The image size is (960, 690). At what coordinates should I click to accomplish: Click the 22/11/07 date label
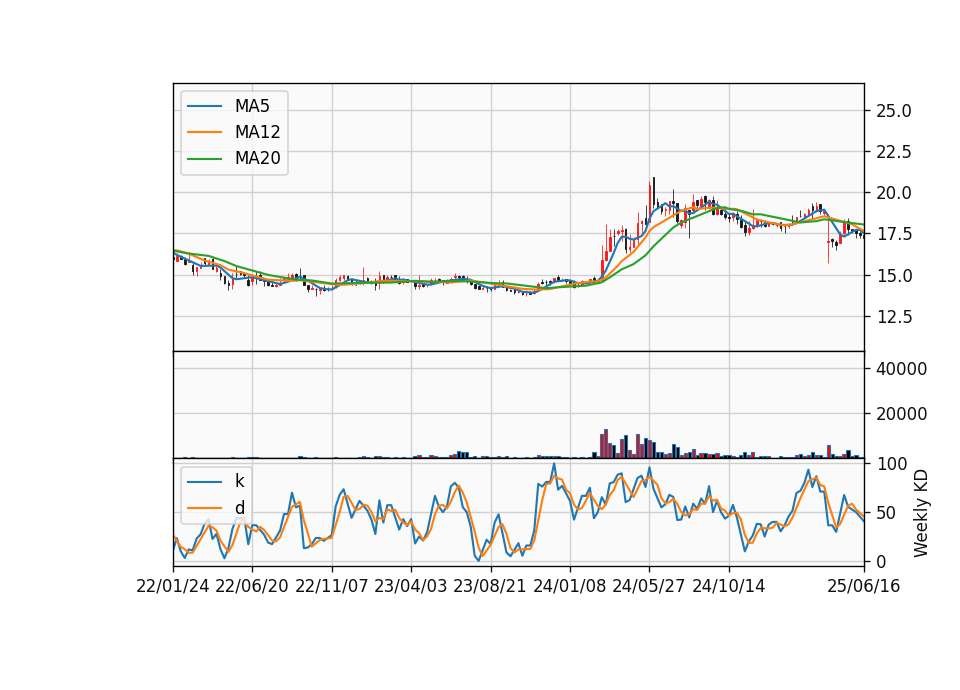[332, 586]
